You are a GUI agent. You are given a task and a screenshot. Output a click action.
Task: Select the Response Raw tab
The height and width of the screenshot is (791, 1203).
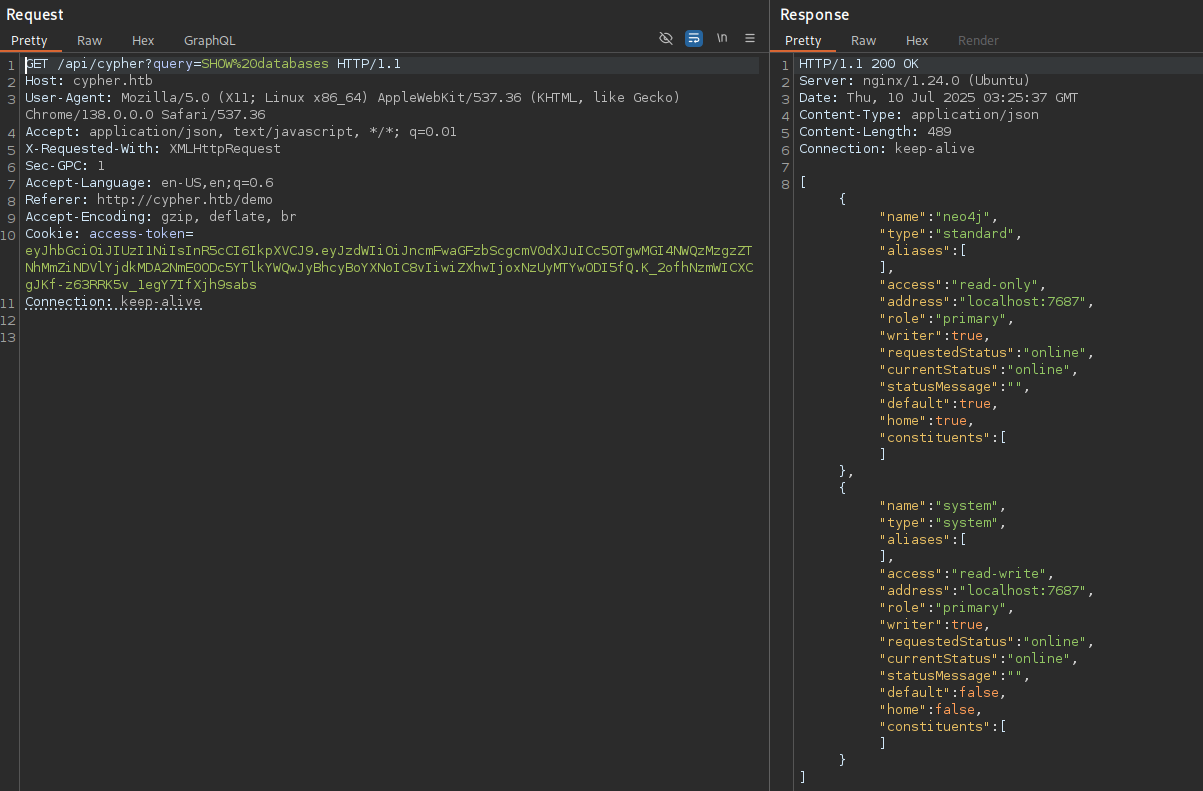pyautogui.click(x=864, y=41)
